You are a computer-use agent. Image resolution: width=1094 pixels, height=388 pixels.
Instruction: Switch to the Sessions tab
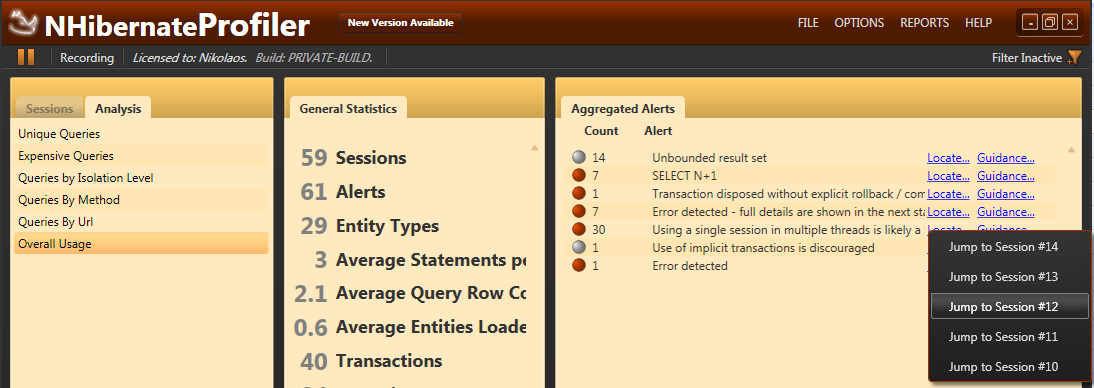(50, 109)
